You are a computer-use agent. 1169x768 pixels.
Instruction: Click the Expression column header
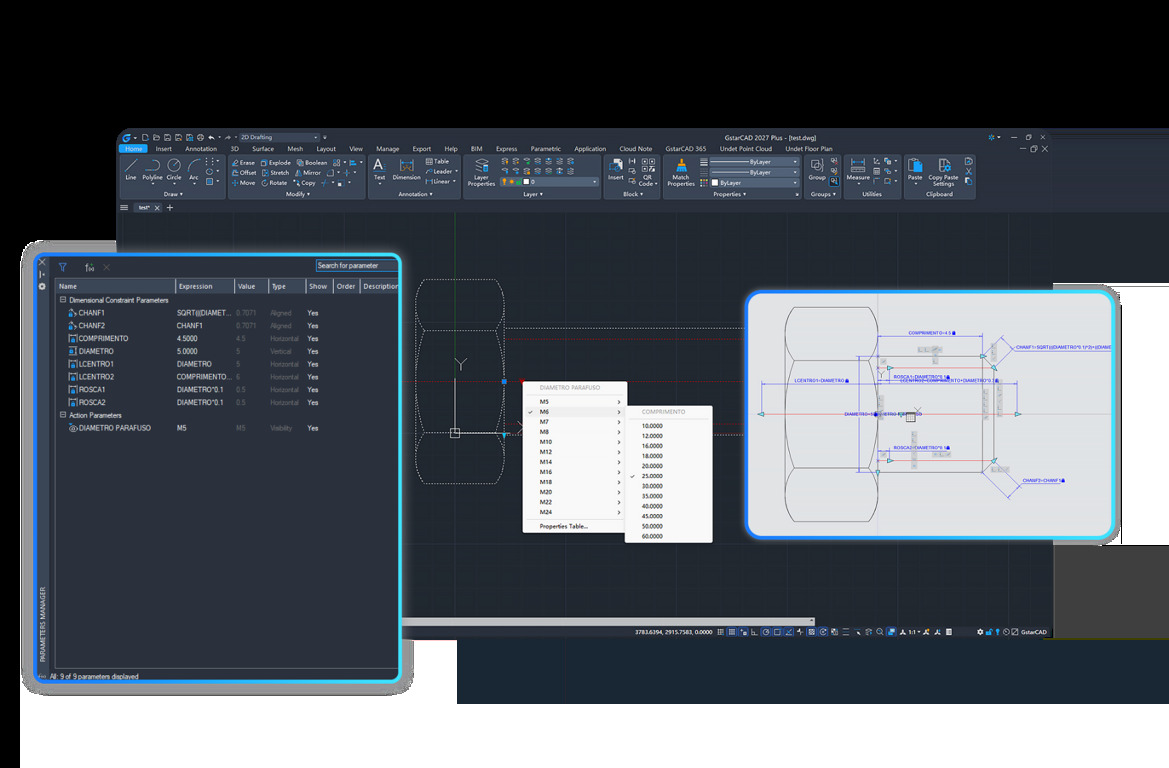[205, 286]
